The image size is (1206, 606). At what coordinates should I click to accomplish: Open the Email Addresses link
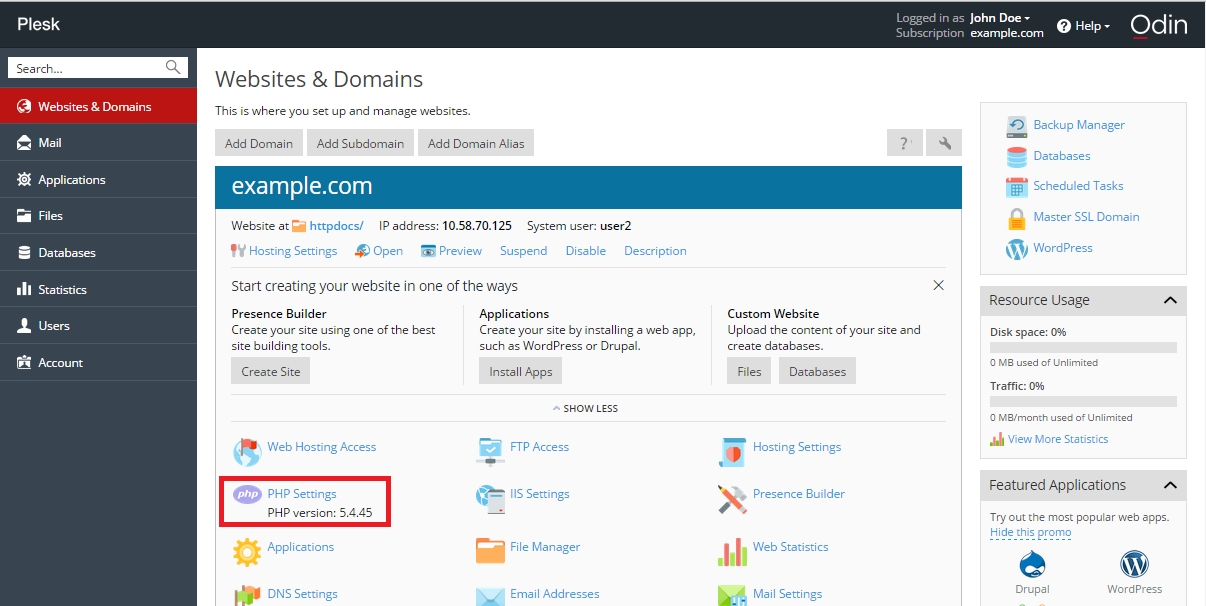coord(555,594)
